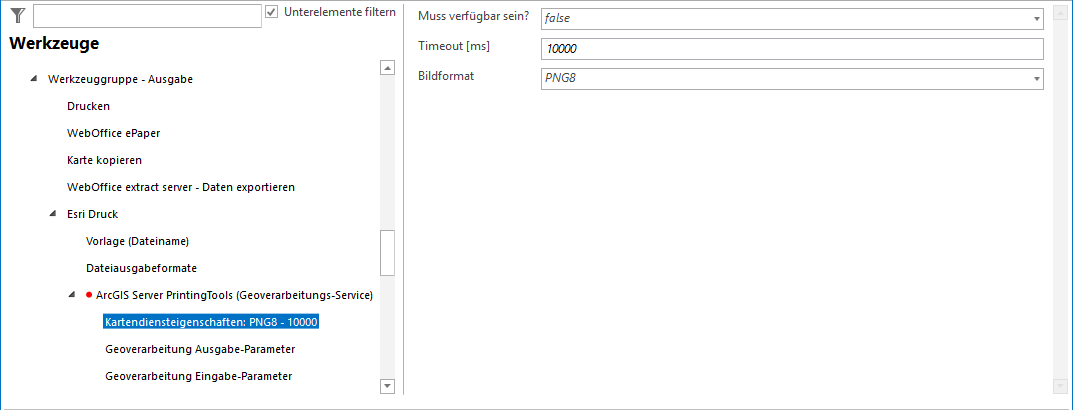
Task: Toggle the Unterelemente filtern checkbox
Action: [271, 12]
